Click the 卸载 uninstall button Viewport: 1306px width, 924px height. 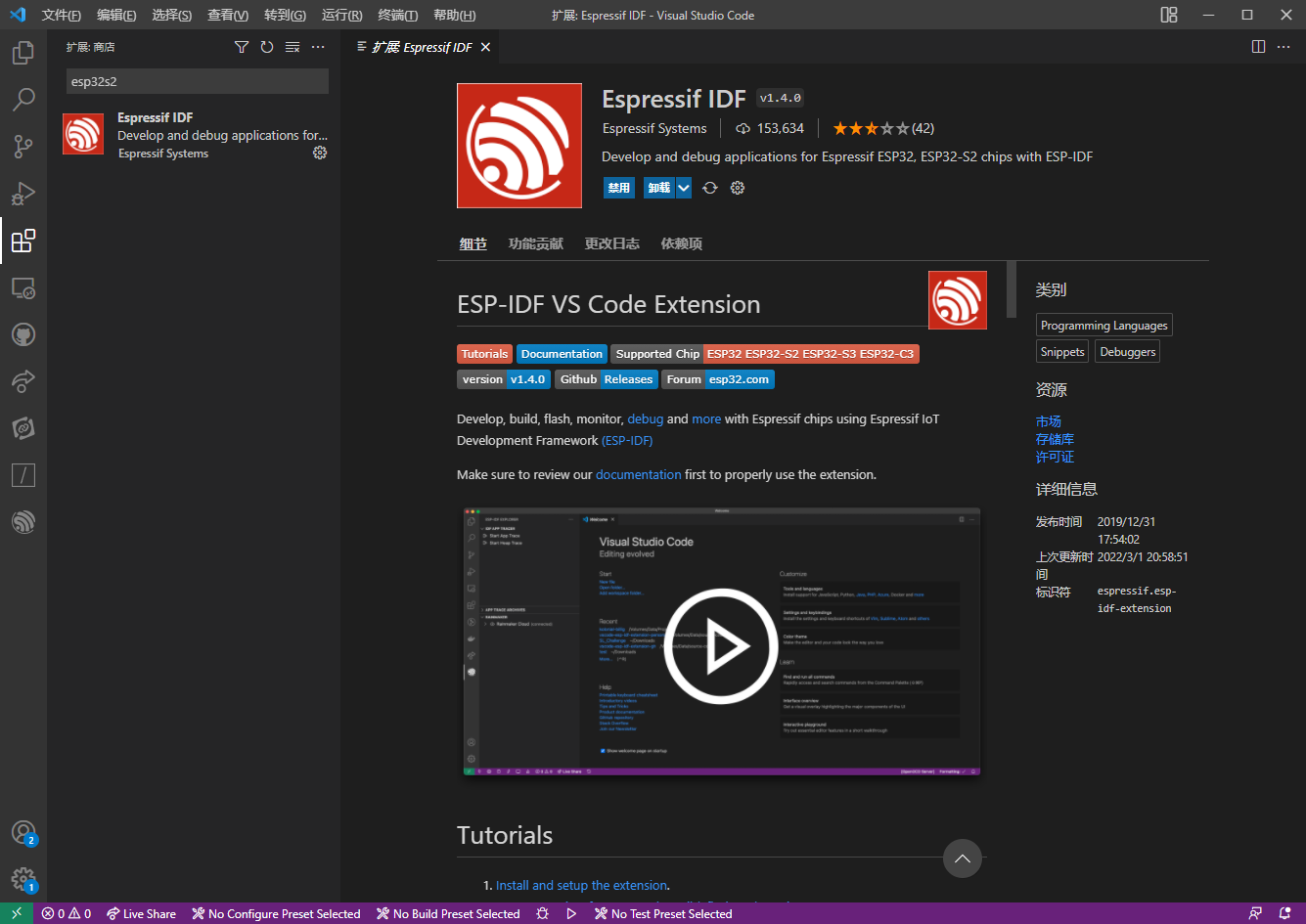click(659, 188)
